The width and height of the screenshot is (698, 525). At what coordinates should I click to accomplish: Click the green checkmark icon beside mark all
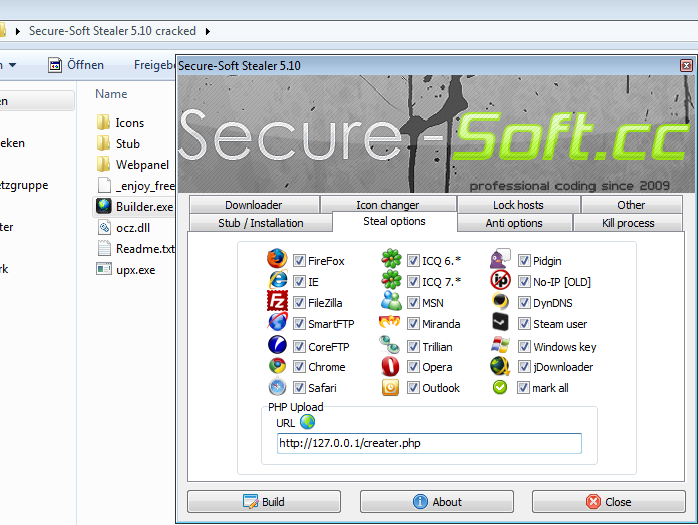tap(500, 387)
